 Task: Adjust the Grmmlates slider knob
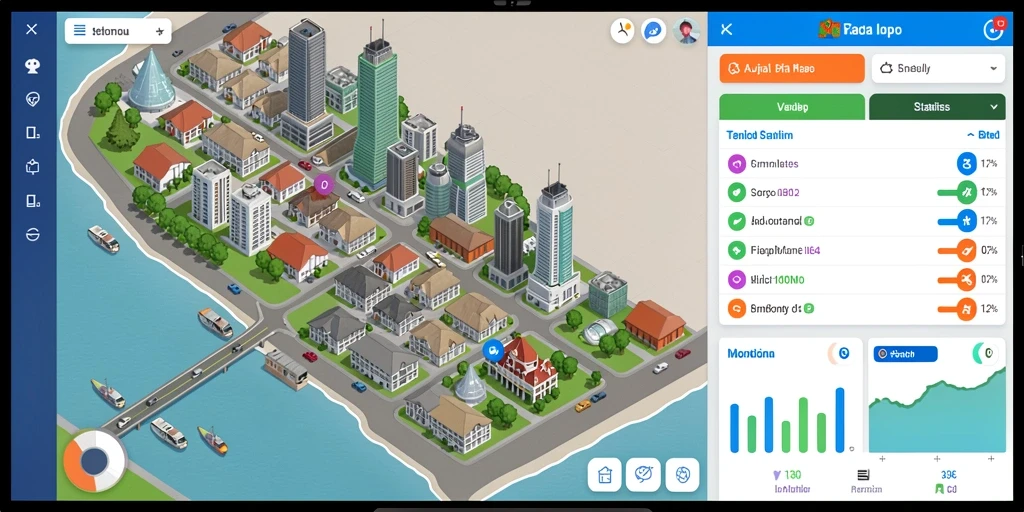pyautogui.click(x=967, y=164)
